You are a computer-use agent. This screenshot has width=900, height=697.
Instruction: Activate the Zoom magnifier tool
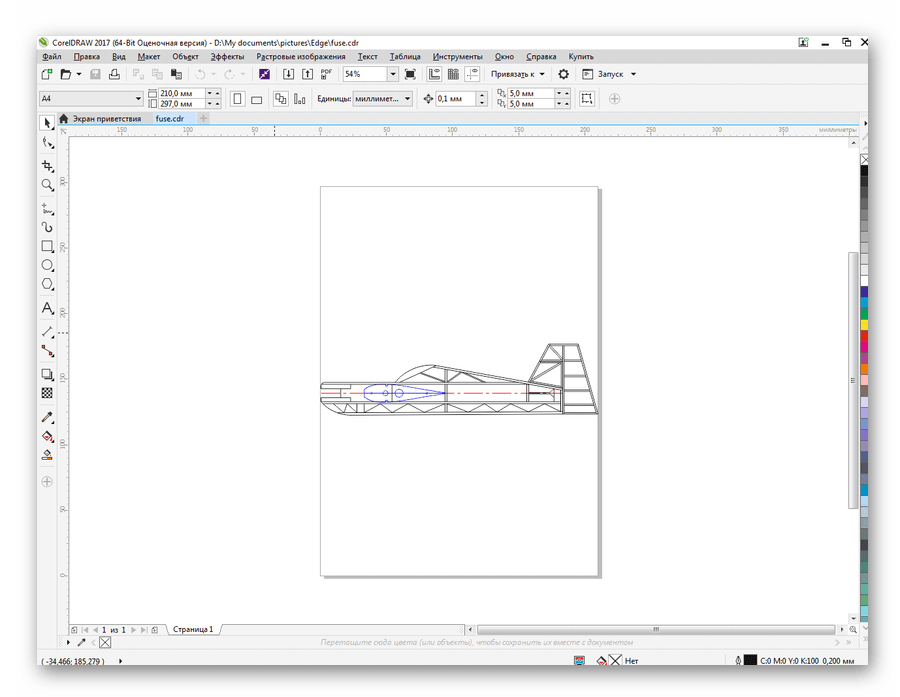(x=47, y=185)
